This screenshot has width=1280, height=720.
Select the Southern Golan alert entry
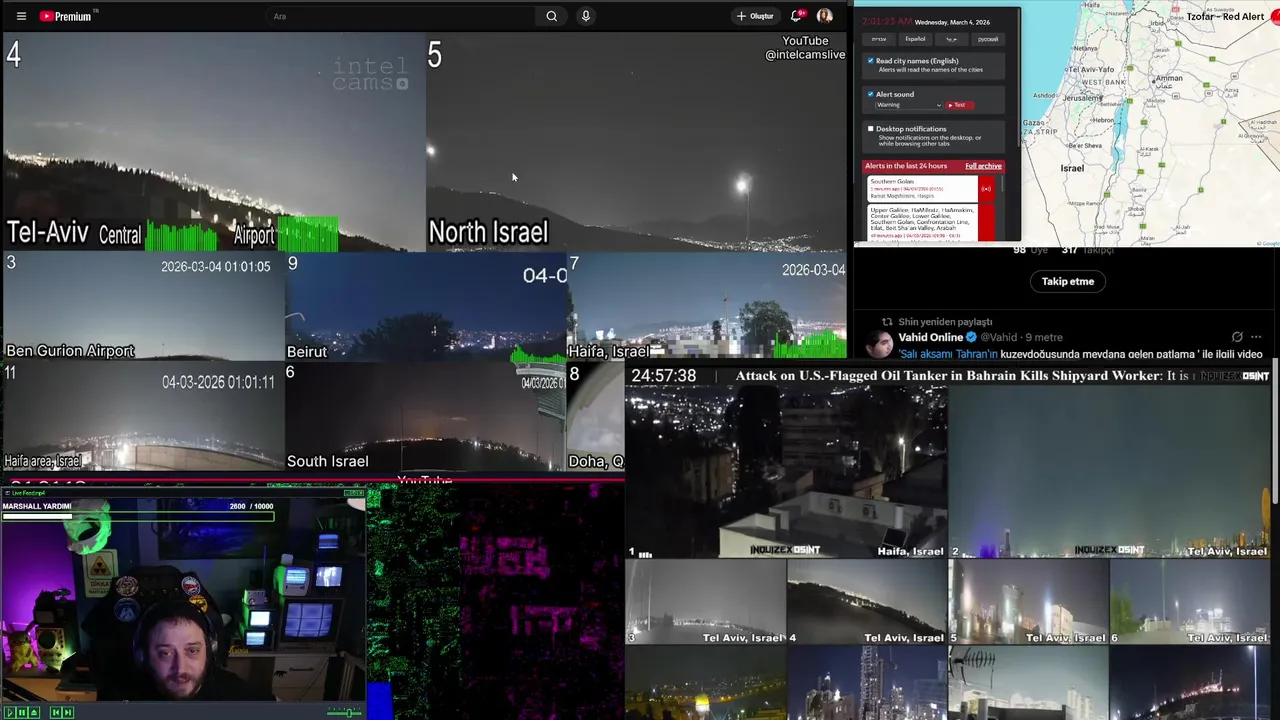pyautogui.click(x=922, y=189)
